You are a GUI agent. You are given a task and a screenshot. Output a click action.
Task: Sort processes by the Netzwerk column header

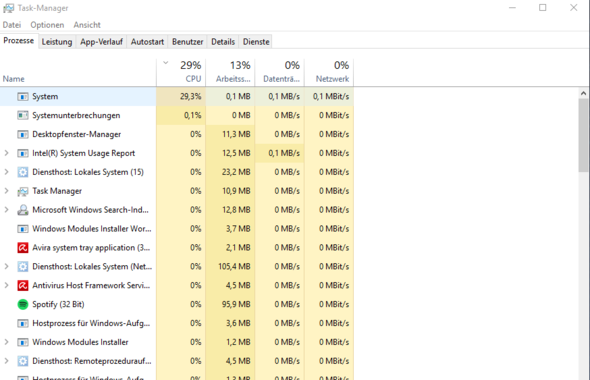(x=329, y=72)
